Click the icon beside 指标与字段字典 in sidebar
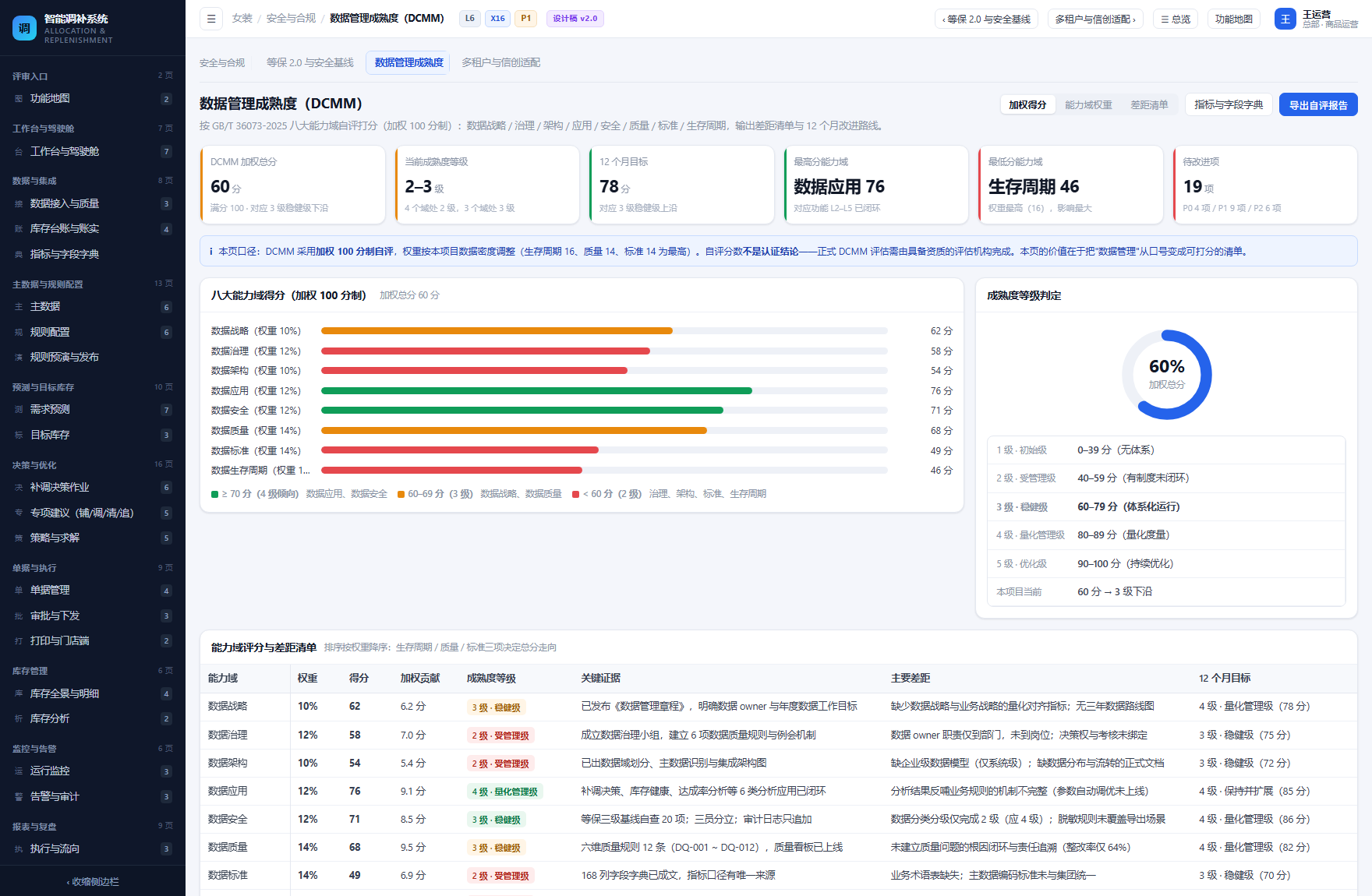Viewport: 1372px width, 896px height. [19, 255]
